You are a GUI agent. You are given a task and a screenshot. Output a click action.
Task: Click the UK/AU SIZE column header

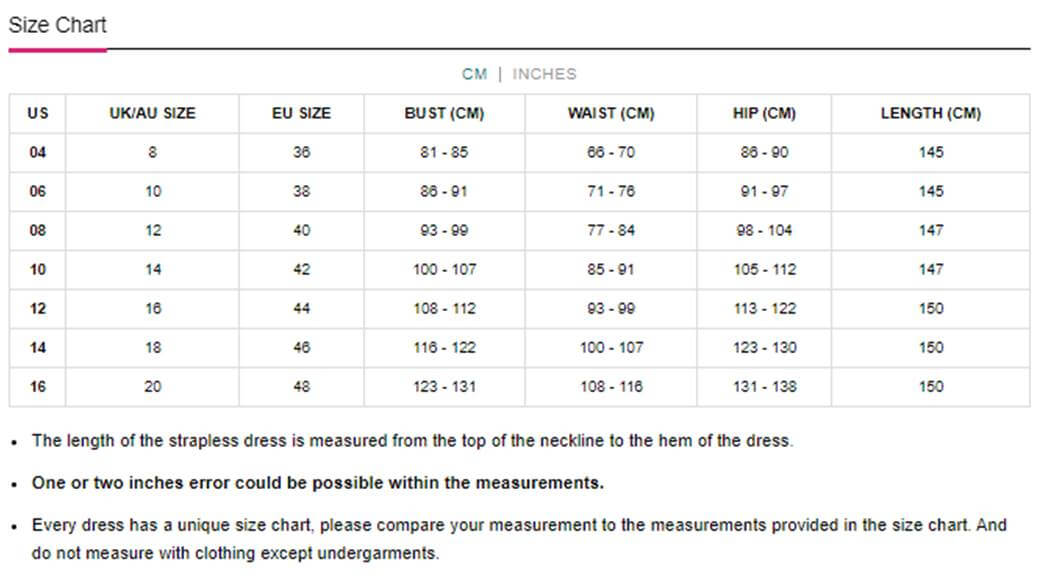click(152, 113)
